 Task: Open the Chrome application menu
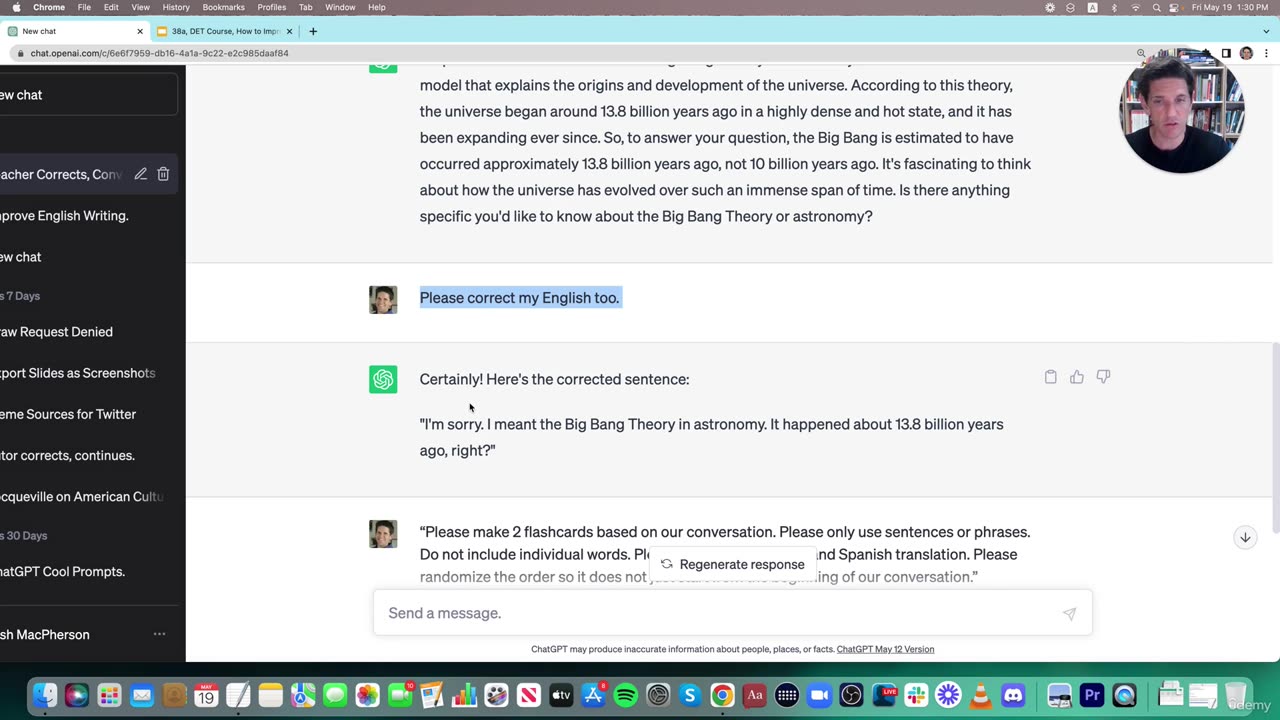(49, 7)
